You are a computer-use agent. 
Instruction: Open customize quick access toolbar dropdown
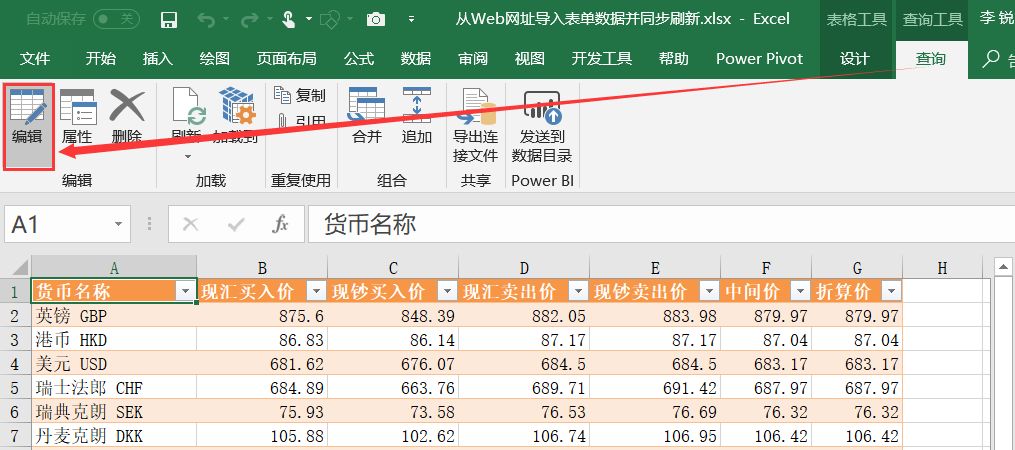pyautogui.click(x=411, y=19)
